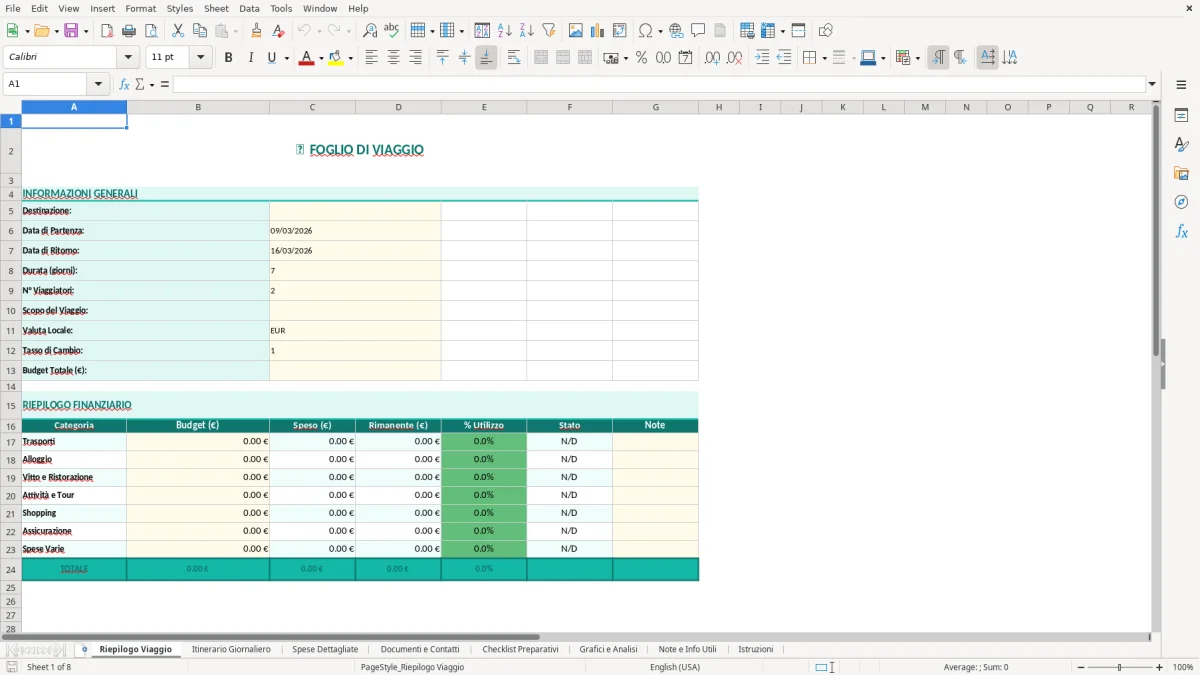Open the Styles deck in the sidebar

pyautogui.click(x=1181, y=145)
